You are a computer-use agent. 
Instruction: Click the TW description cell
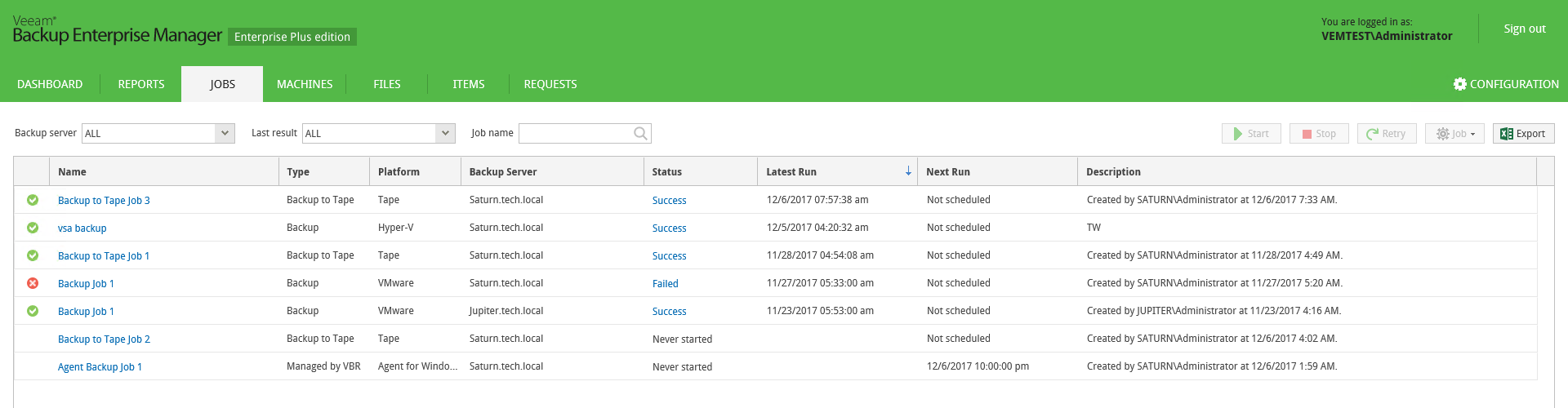click(x=1094, y=228)
